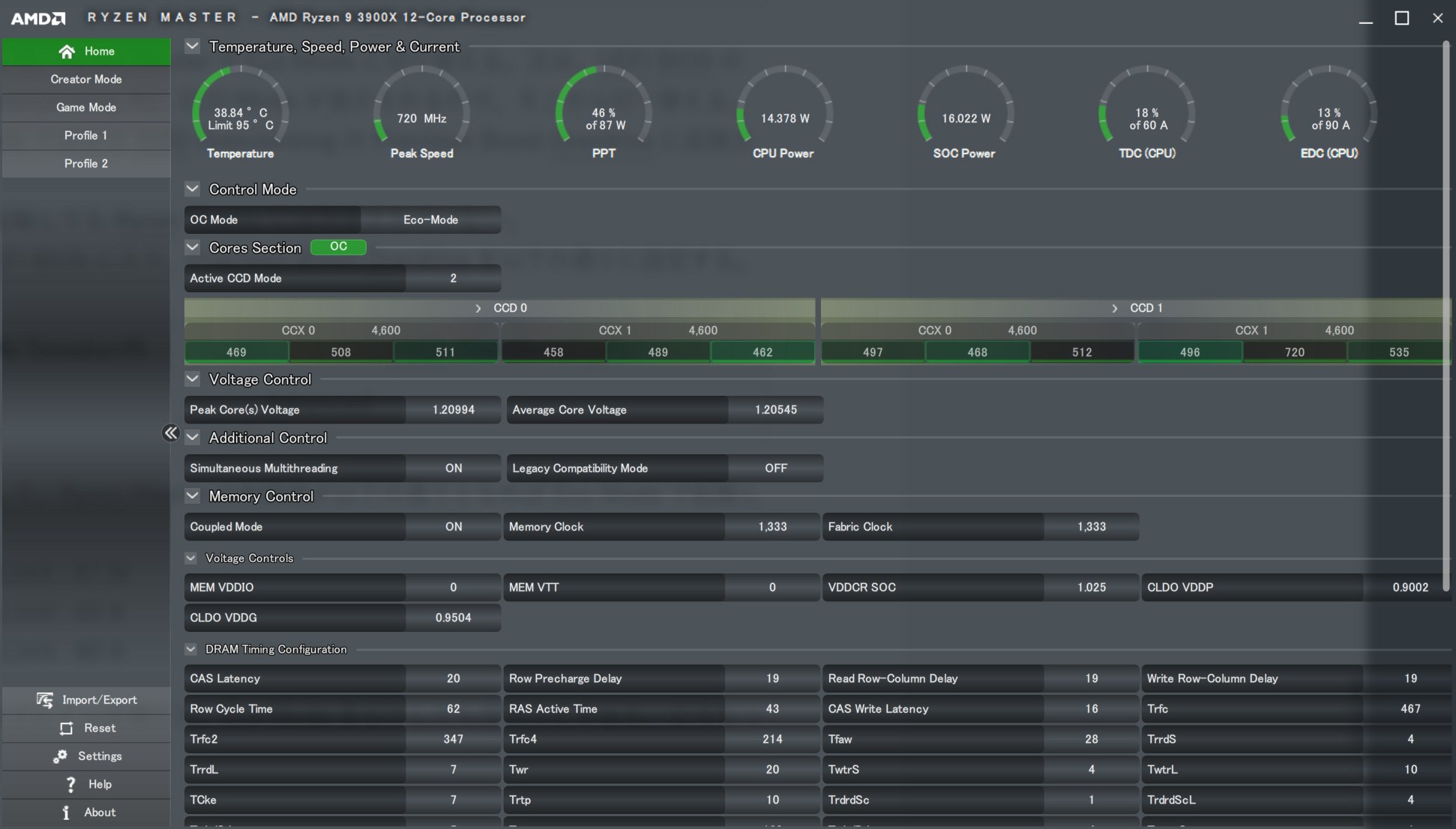Open the Home view
Screen dimensions: 1456x829
(86, 51)
